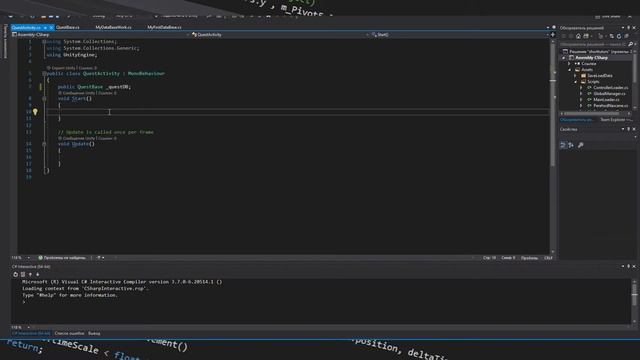The image size is (640, 360).
Task: Click the lightbulb quick actions icon
Action: tap(35, 111)
